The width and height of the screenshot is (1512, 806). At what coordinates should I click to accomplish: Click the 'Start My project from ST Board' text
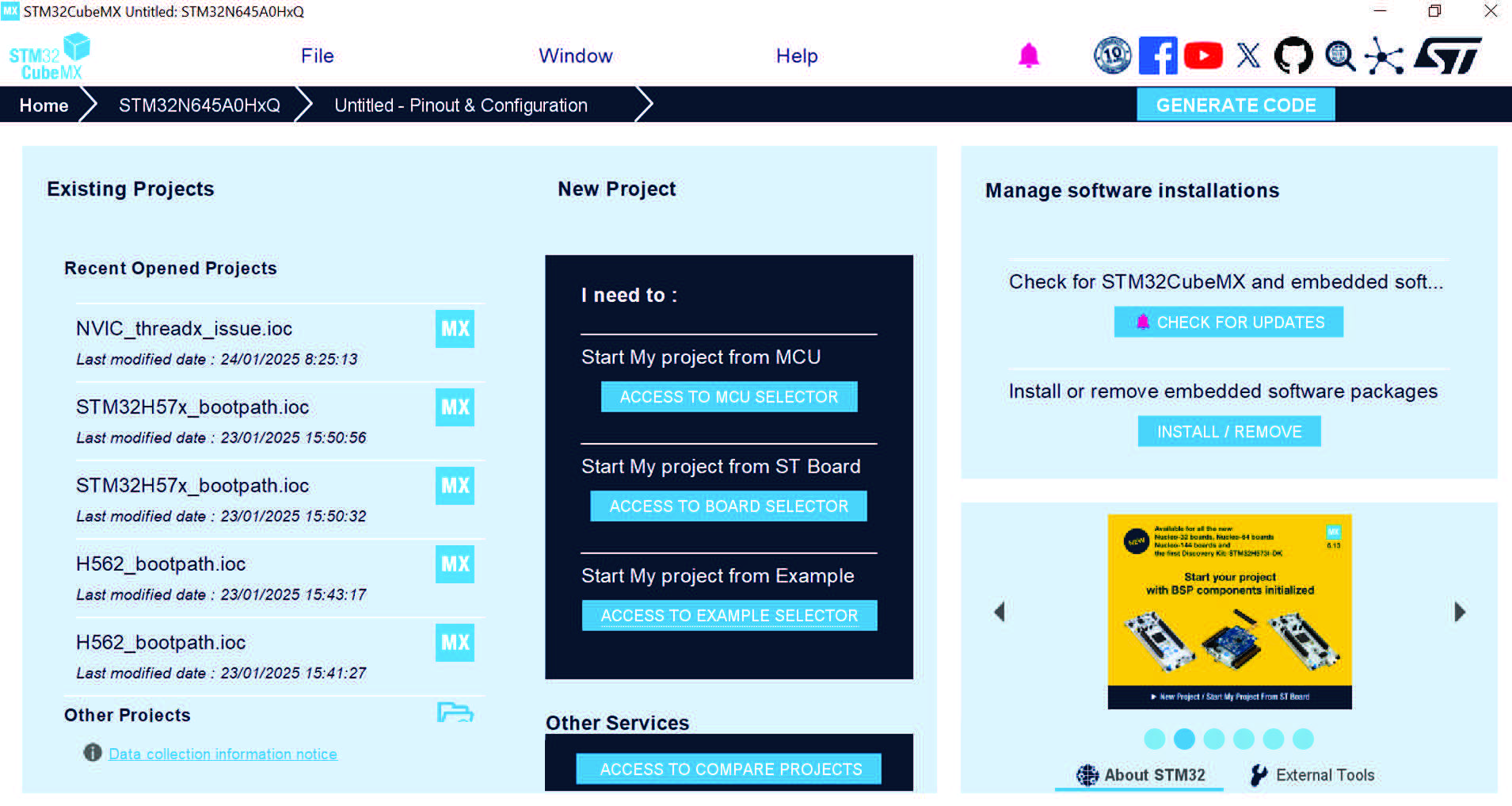(x=721, y=467)
